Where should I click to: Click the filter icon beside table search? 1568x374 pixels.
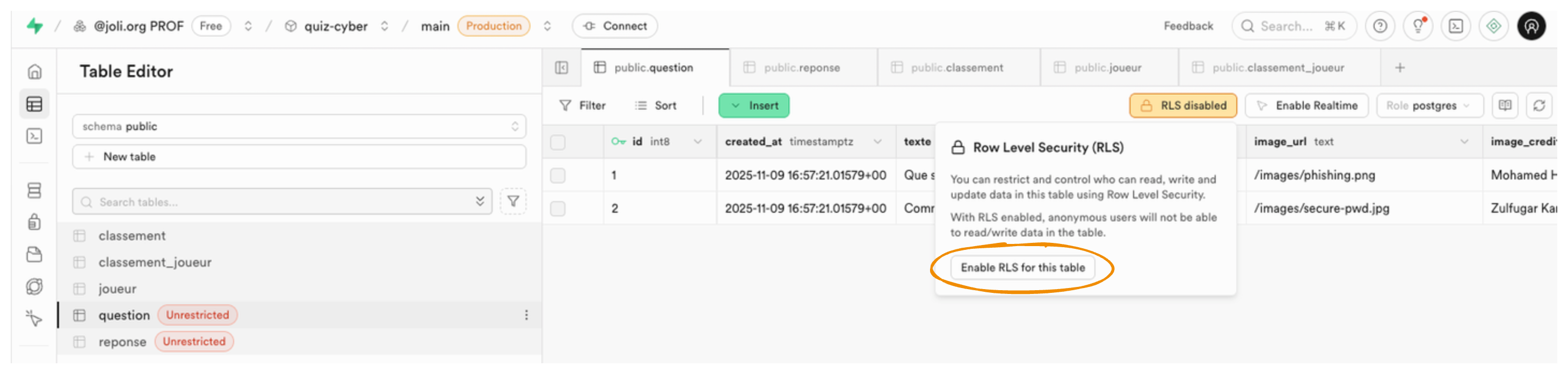(513, 202)
